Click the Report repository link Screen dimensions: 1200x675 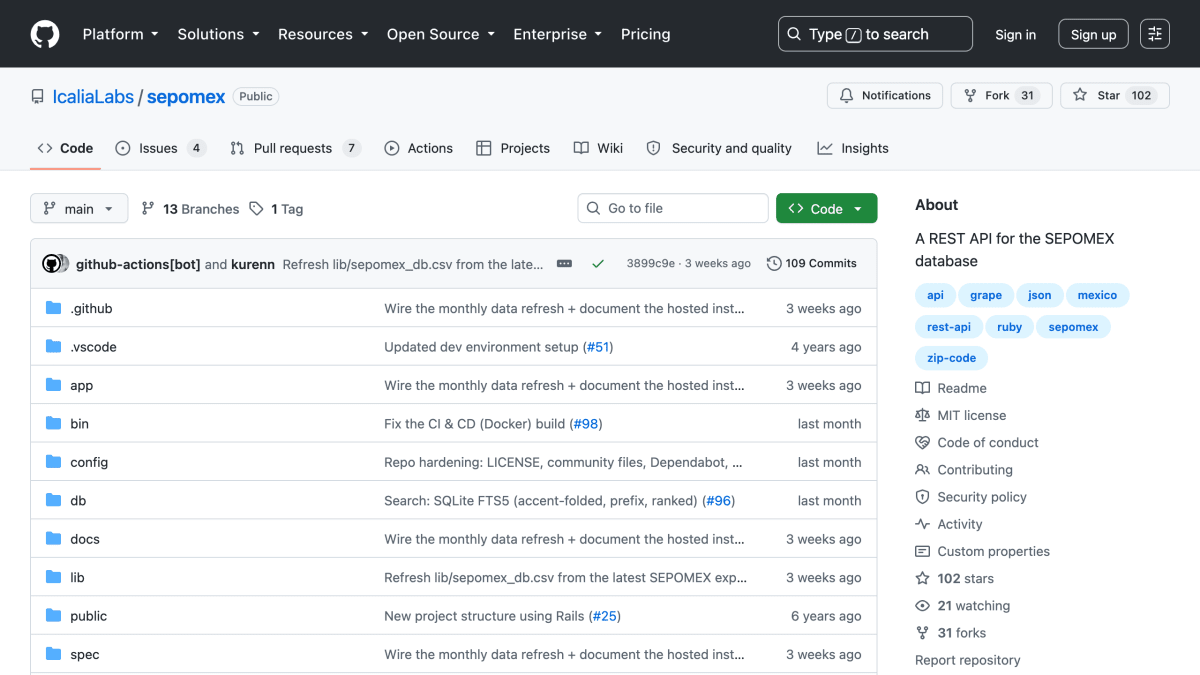(x=968, y=660)
